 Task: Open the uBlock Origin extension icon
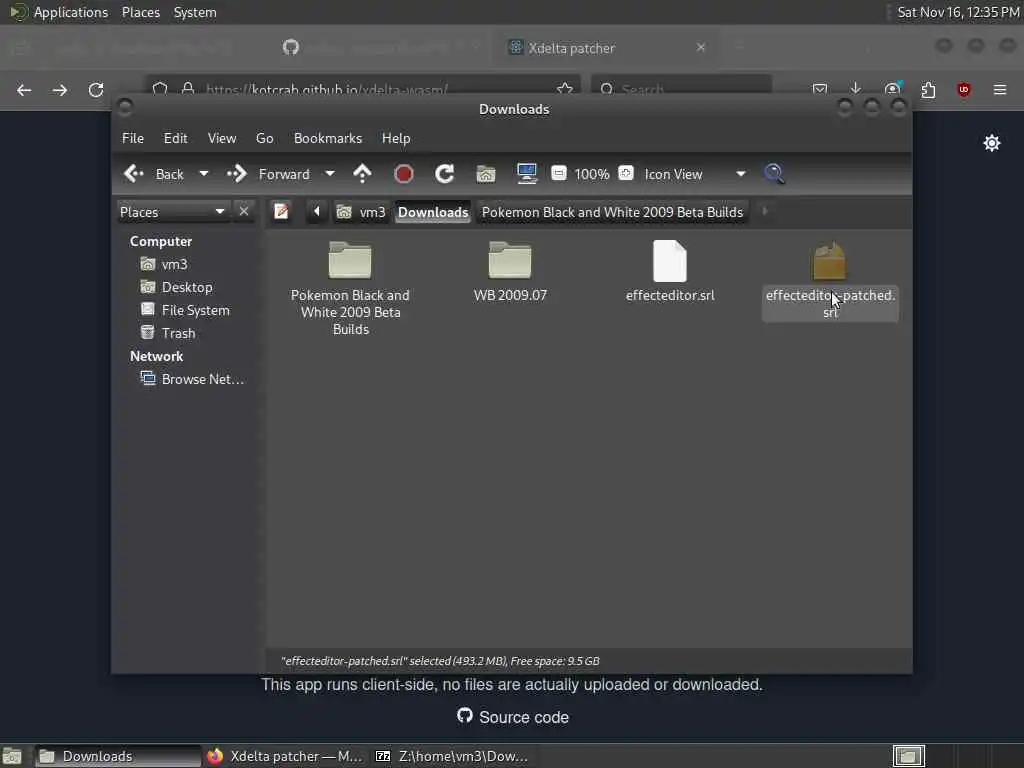coord(963,89)
